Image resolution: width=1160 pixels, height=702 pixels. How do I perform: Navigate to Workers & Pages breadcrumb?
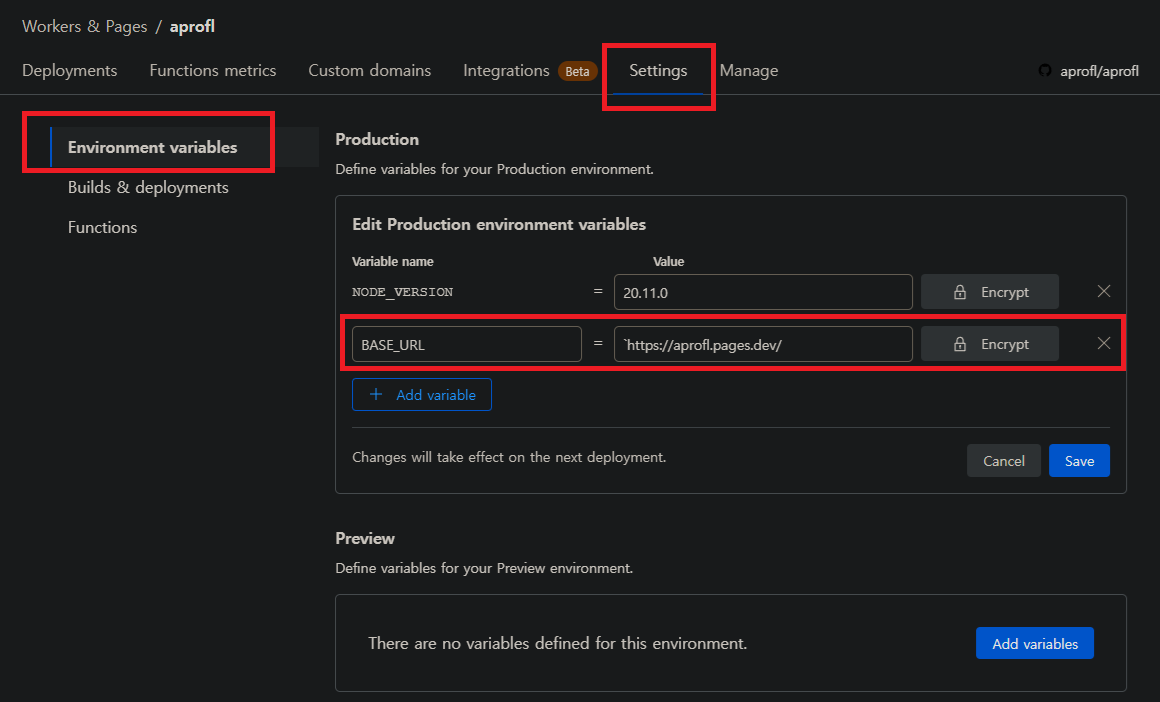click(84, 26)
